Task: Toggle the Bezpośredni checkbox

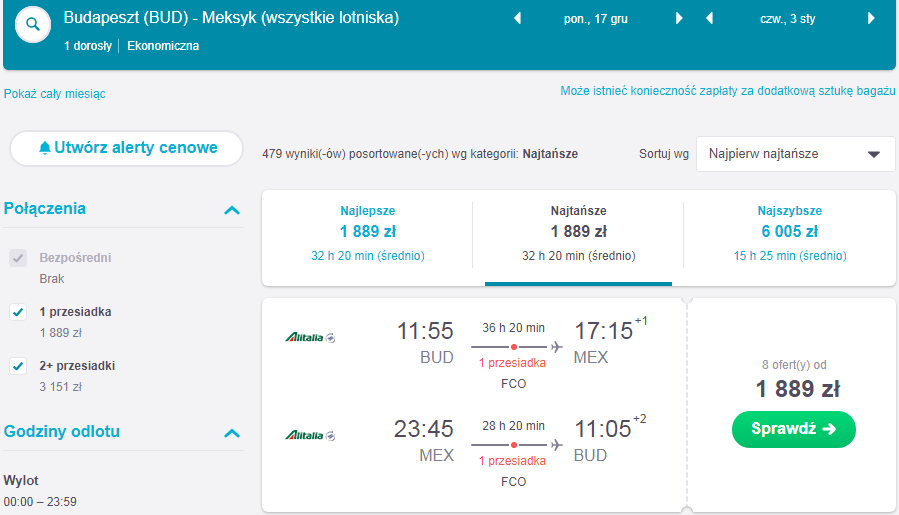Action: pyautogui.click(x=18, y=258)
